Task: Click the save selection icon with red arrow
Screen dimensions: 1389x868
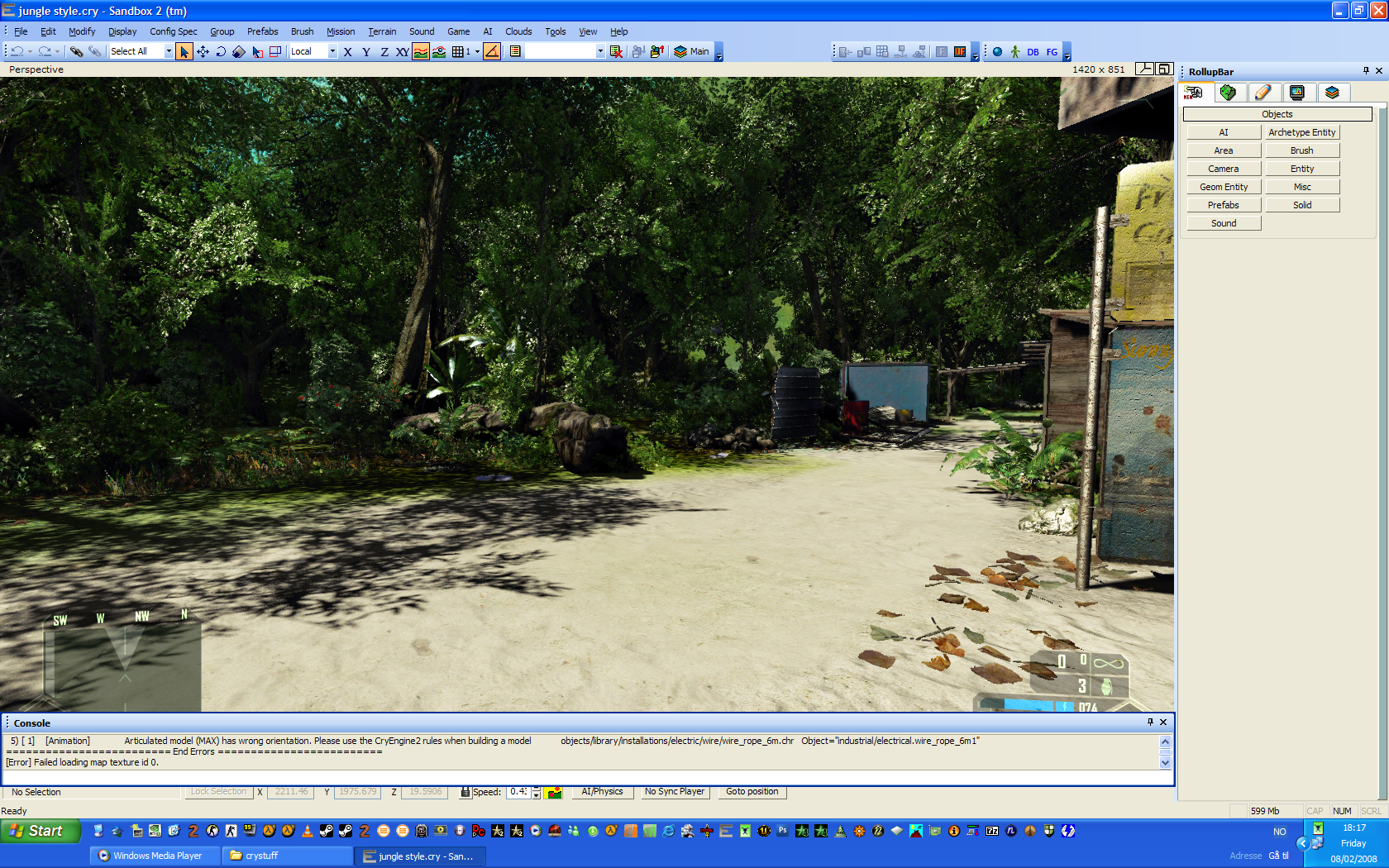Action: [657, 51]
